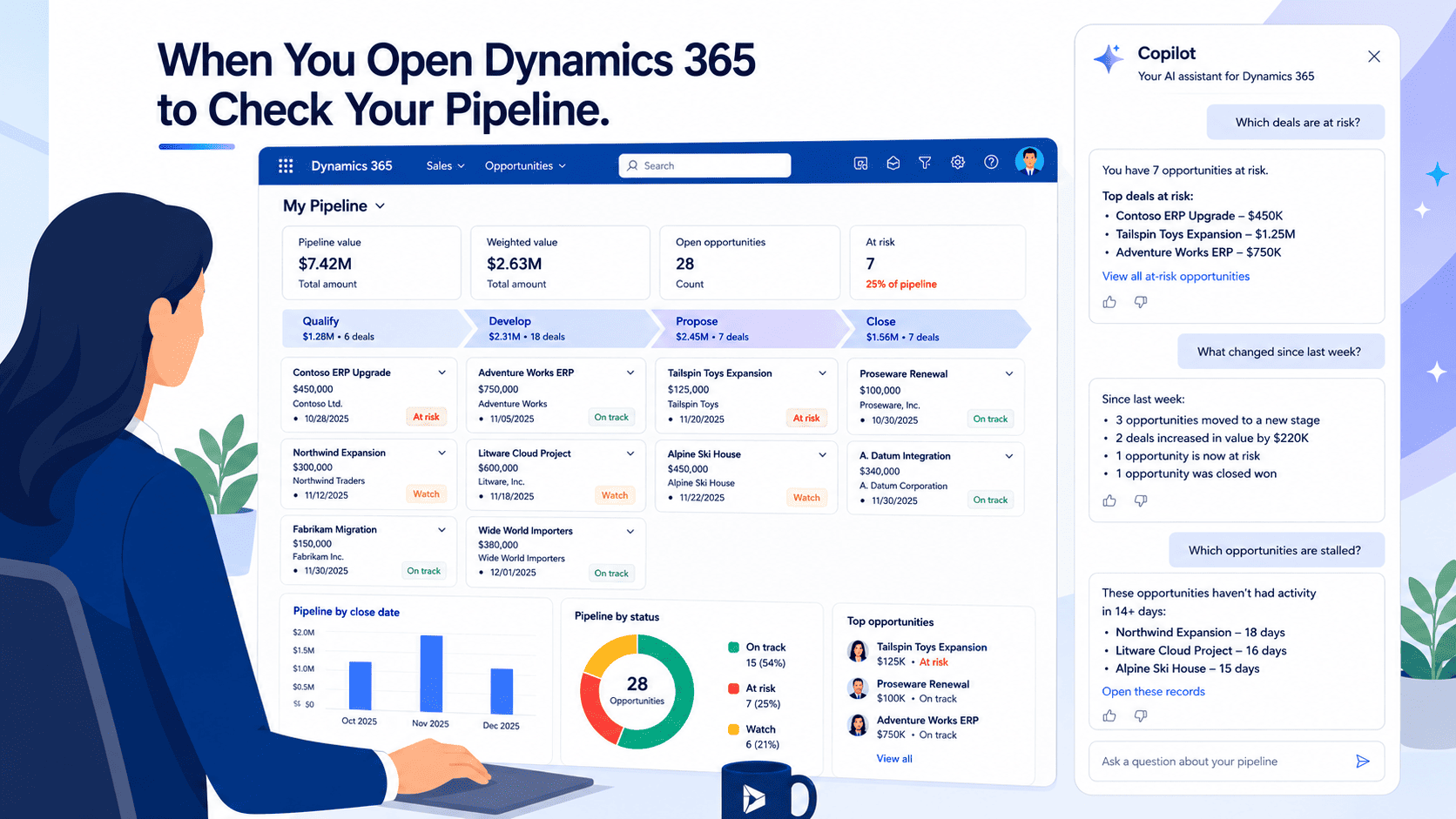Click View all under Top opportunities
This screenshot has height=819, width=1456.
(894, 759)
